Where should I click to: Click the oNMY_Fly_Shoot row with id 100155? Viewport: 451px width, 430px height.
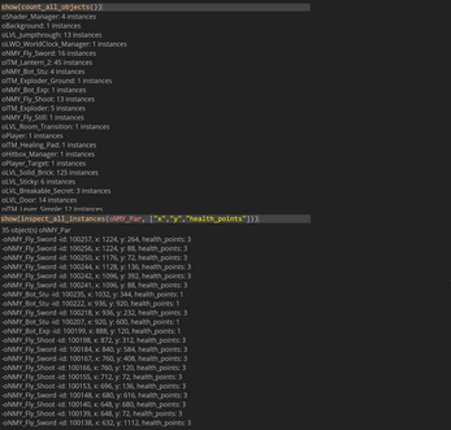click(x=92, y=377)
